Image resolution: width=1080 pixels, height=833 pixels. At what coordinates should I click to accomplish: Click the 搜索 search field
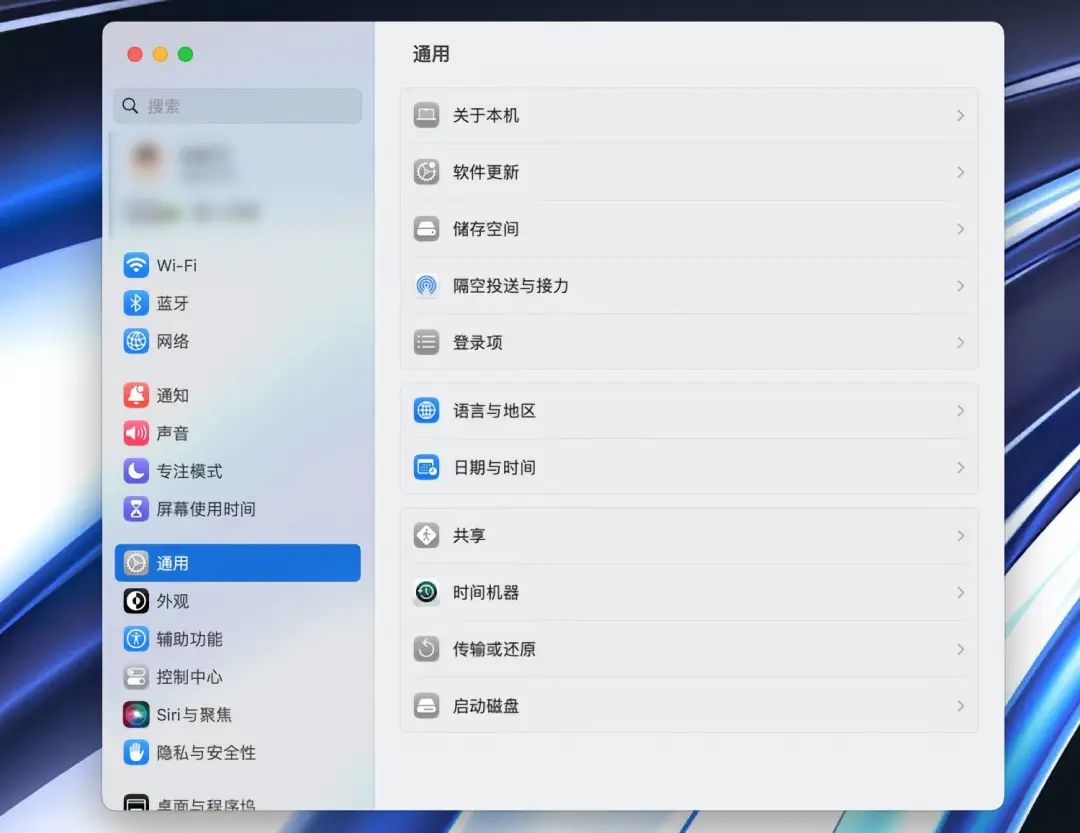pyautogui.click(x=237, y=106)
